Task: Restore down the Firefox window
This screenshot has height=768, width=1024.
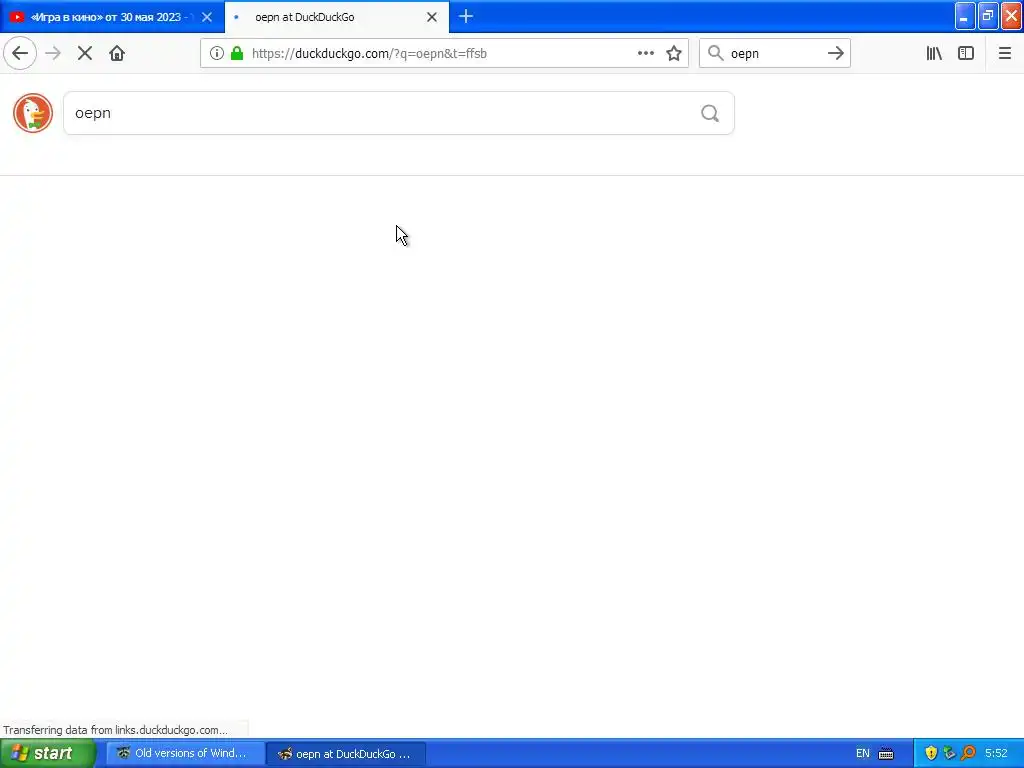Action: [988, 16]
